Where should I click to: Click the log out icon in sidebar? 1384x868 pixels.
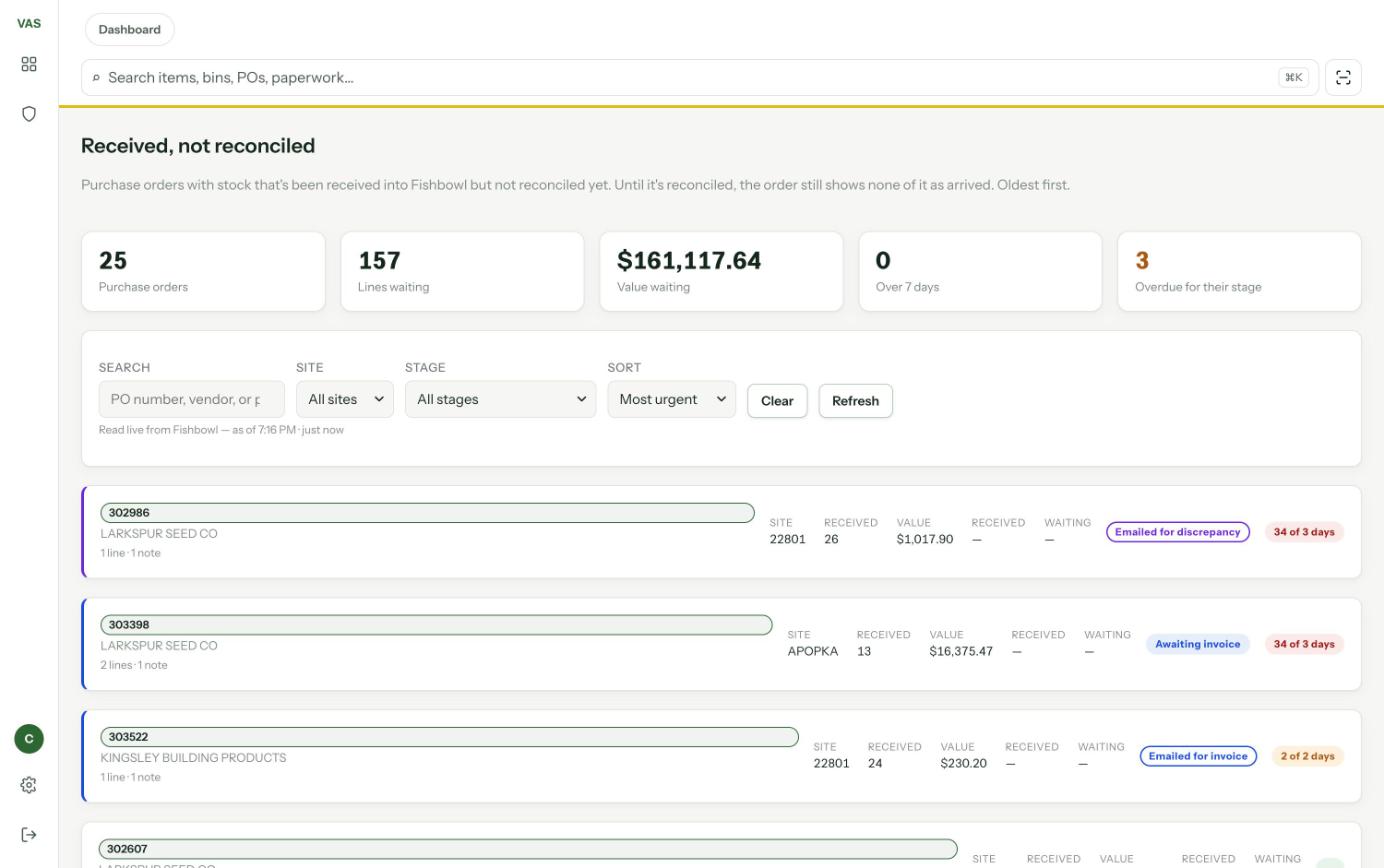(x=29, y=835)
